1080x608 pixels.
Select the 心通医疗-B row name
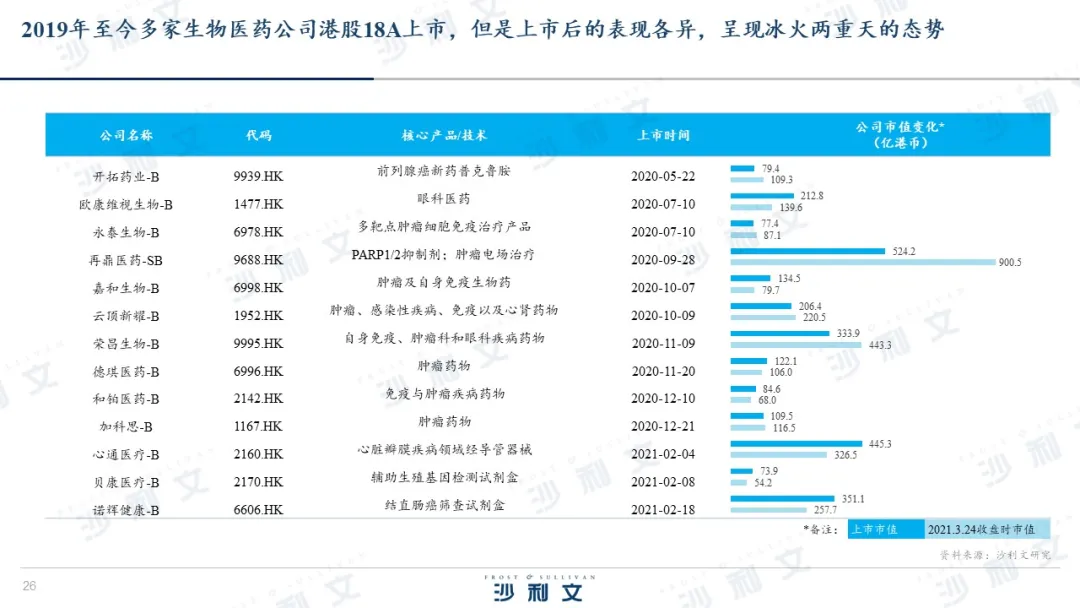tap(126, 455)
